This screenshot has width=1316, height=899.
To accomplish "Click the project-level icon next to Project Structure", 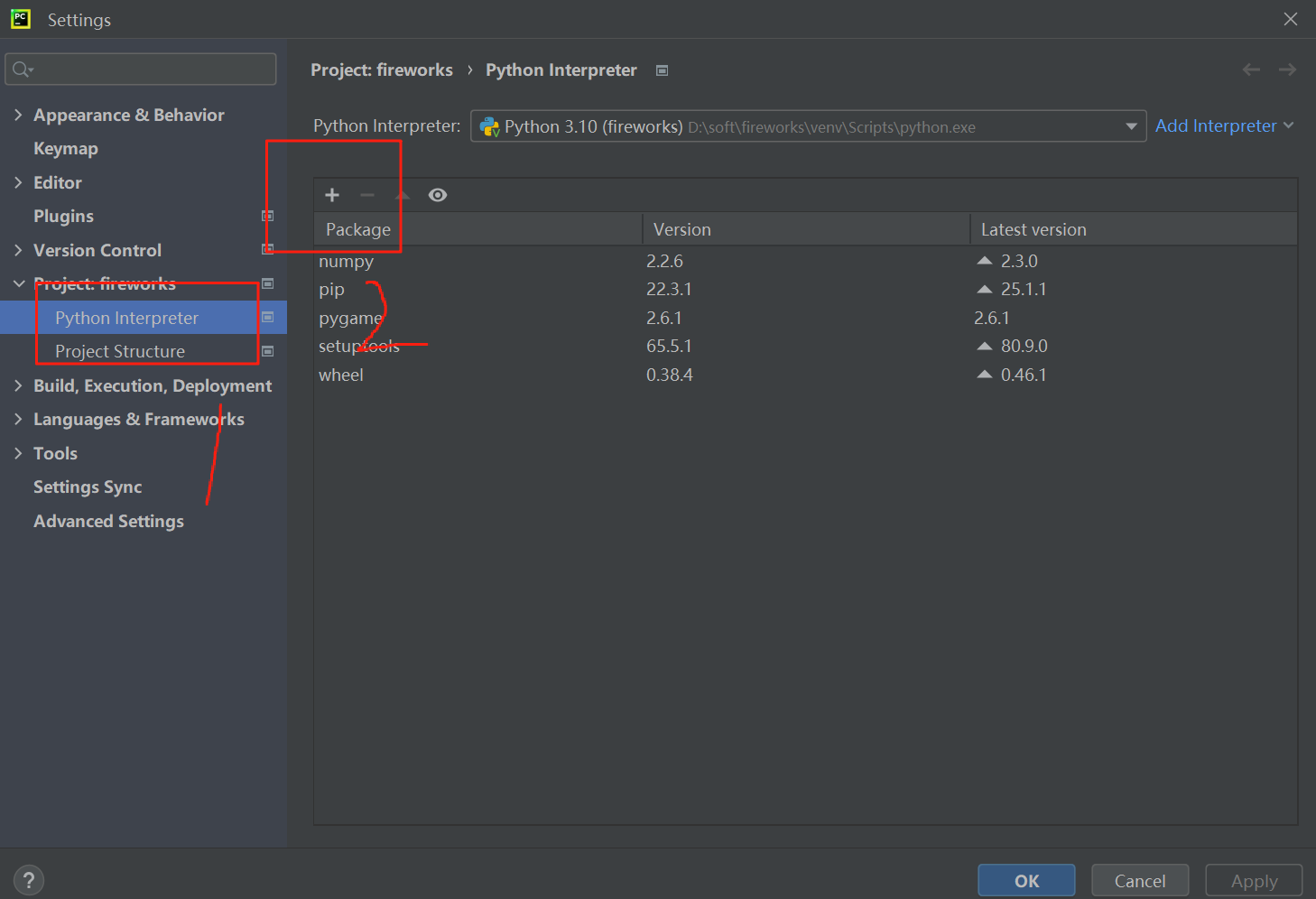I will tap(268, 351).
